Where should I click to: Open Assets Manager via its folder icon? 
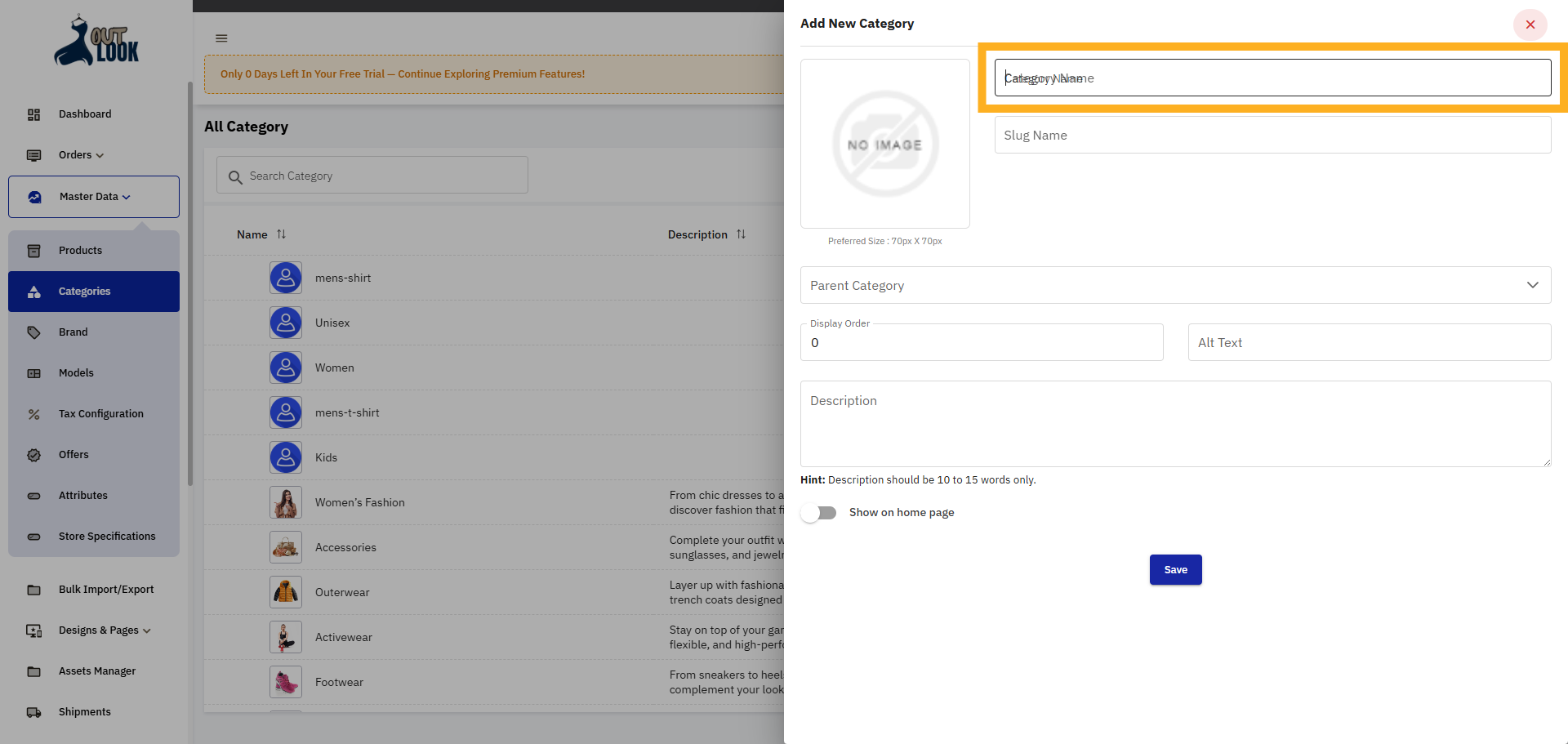point(34,670)
